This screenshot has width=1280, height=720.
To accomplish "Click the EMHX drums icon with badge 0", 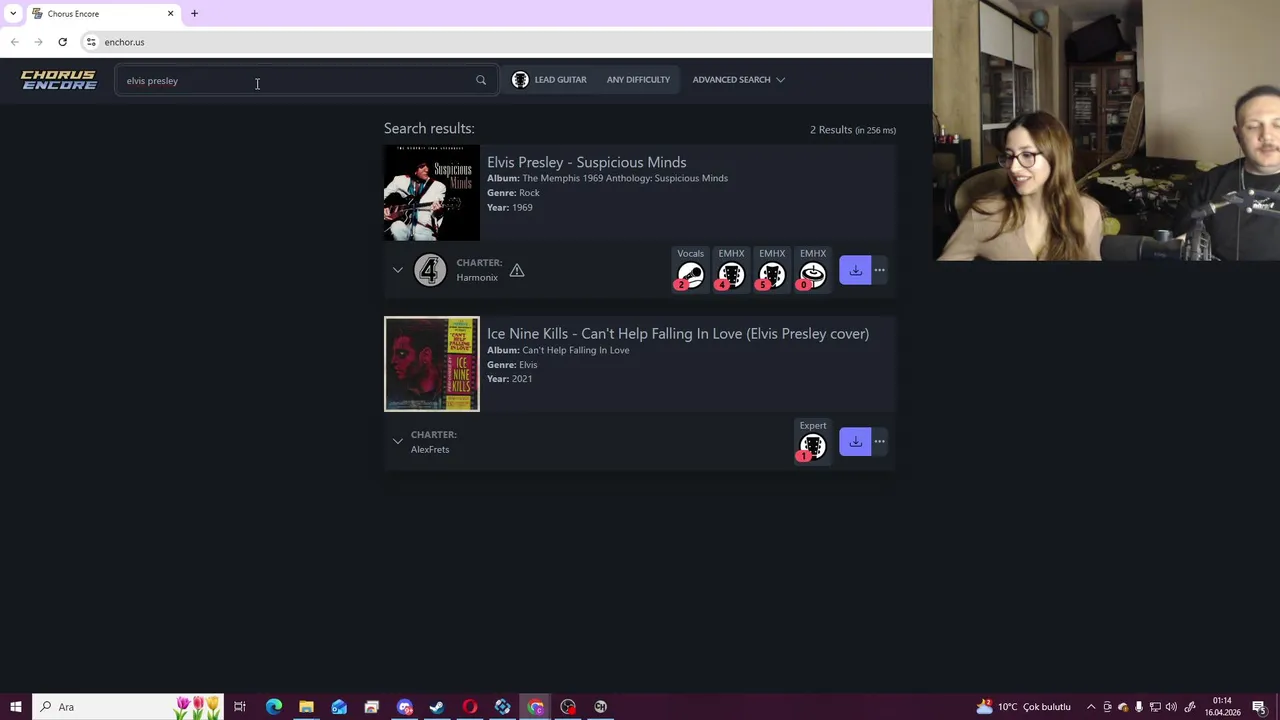I will pyautogui.click(x=813, y=275).
